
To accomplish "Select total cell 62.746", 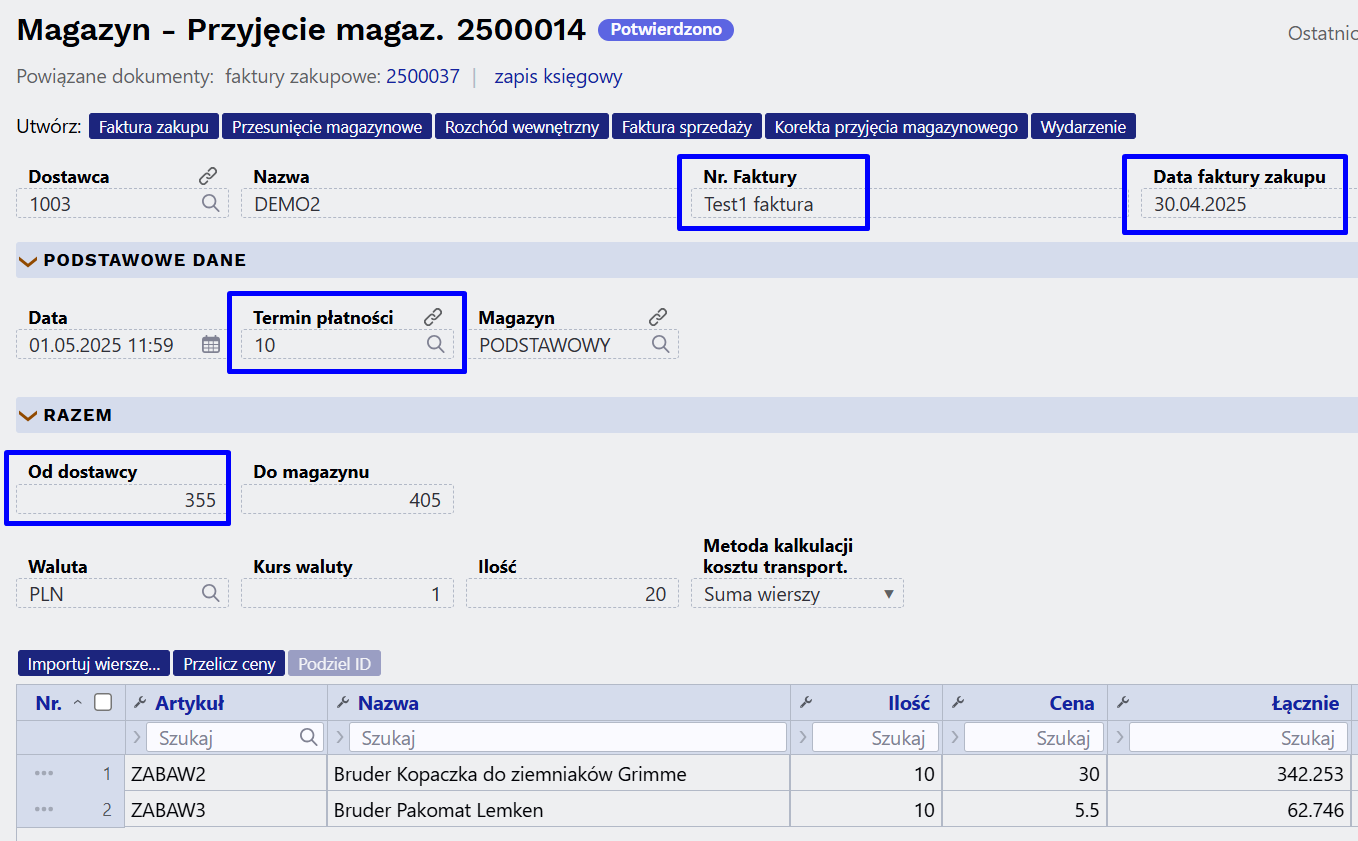I will (x=1229, y=810).
